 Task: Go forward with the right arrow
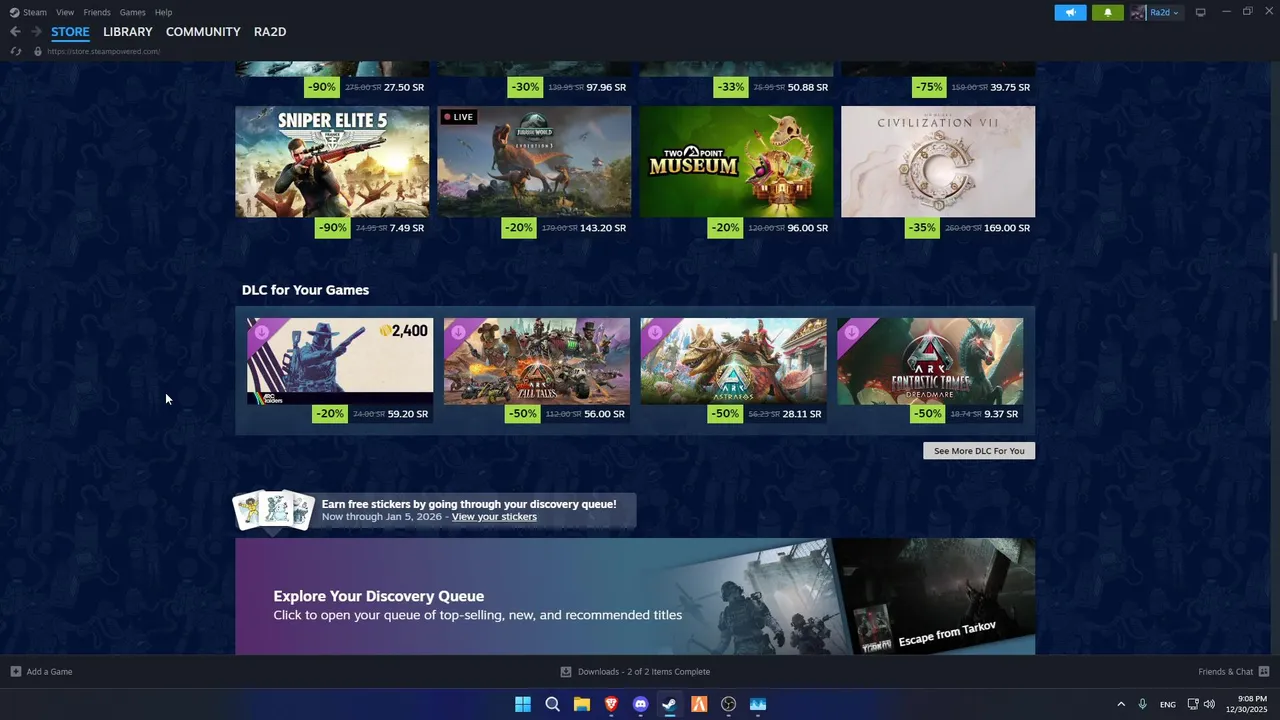click(36, 32)
